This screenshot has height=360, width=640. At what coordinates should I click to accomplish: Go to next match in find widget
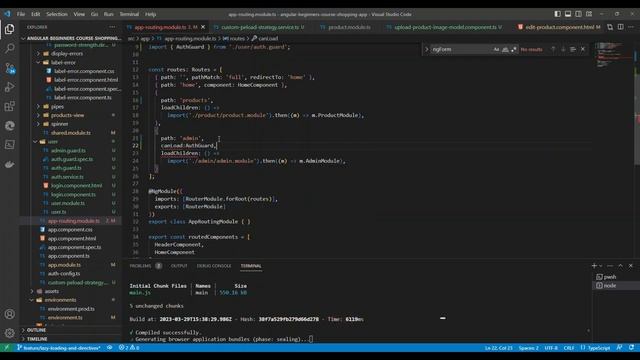pos(563,49)
